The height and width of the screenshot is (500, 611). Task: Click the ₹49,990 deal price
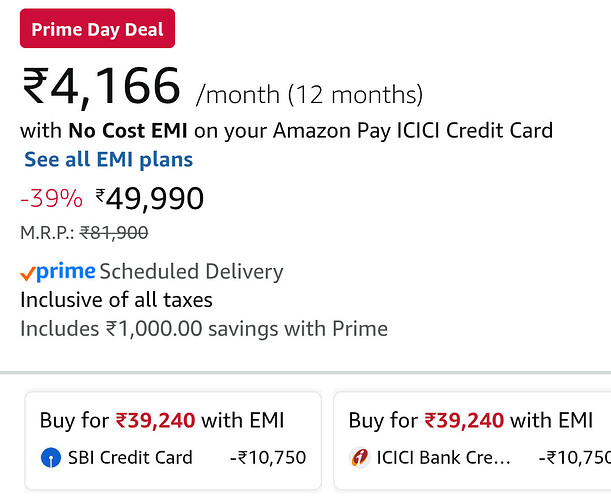150,199
